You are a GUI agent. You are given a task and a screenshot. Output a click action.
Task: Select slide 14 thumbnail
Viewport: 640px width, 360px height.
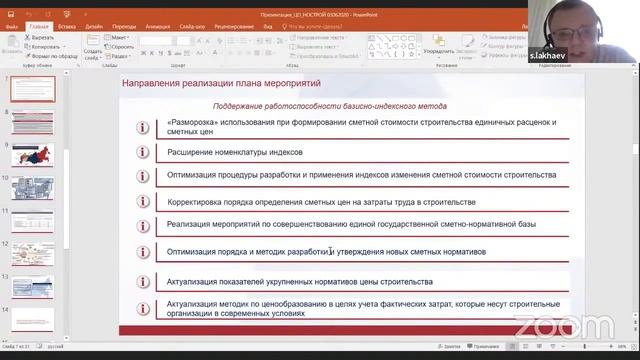[33, 320]
